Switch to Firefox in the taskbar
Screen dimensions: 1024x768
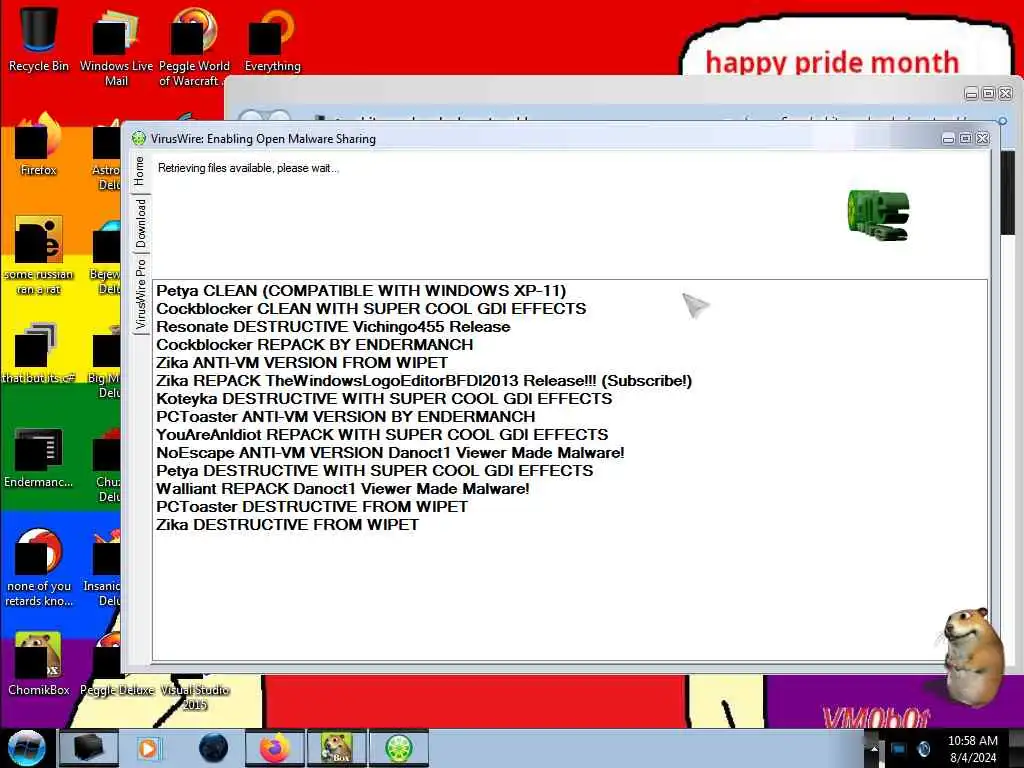[x=274, y=748]
